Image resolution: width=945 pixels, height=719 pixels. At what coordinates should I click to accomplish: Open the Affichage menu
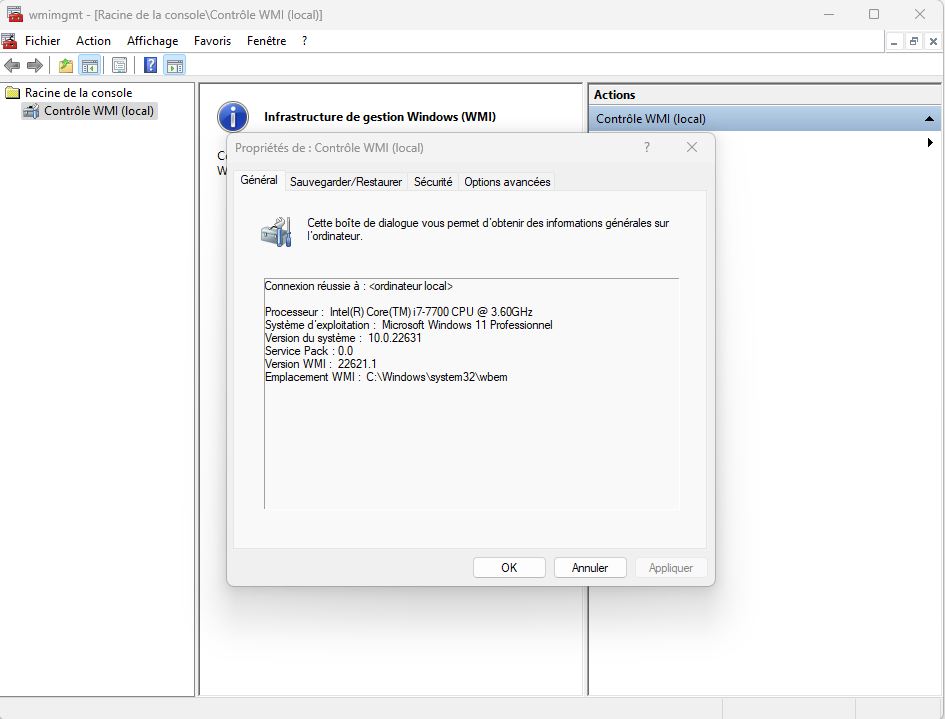[x=152, y=41]
